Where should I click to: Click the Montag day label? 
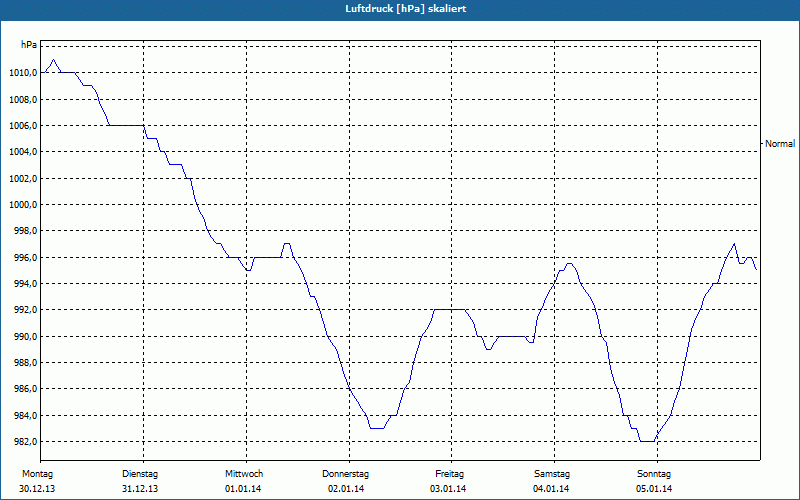pyautogui.click(x=37, y=474)
